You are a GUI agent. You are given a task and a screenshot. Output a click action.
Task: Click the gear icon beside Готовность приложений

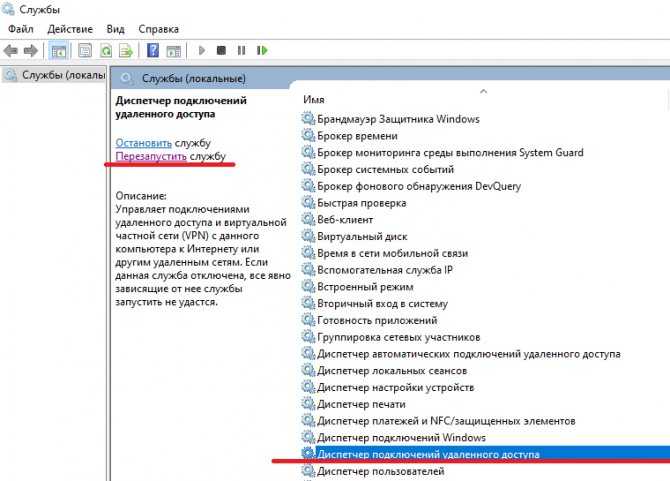click(x=308, y=320)
